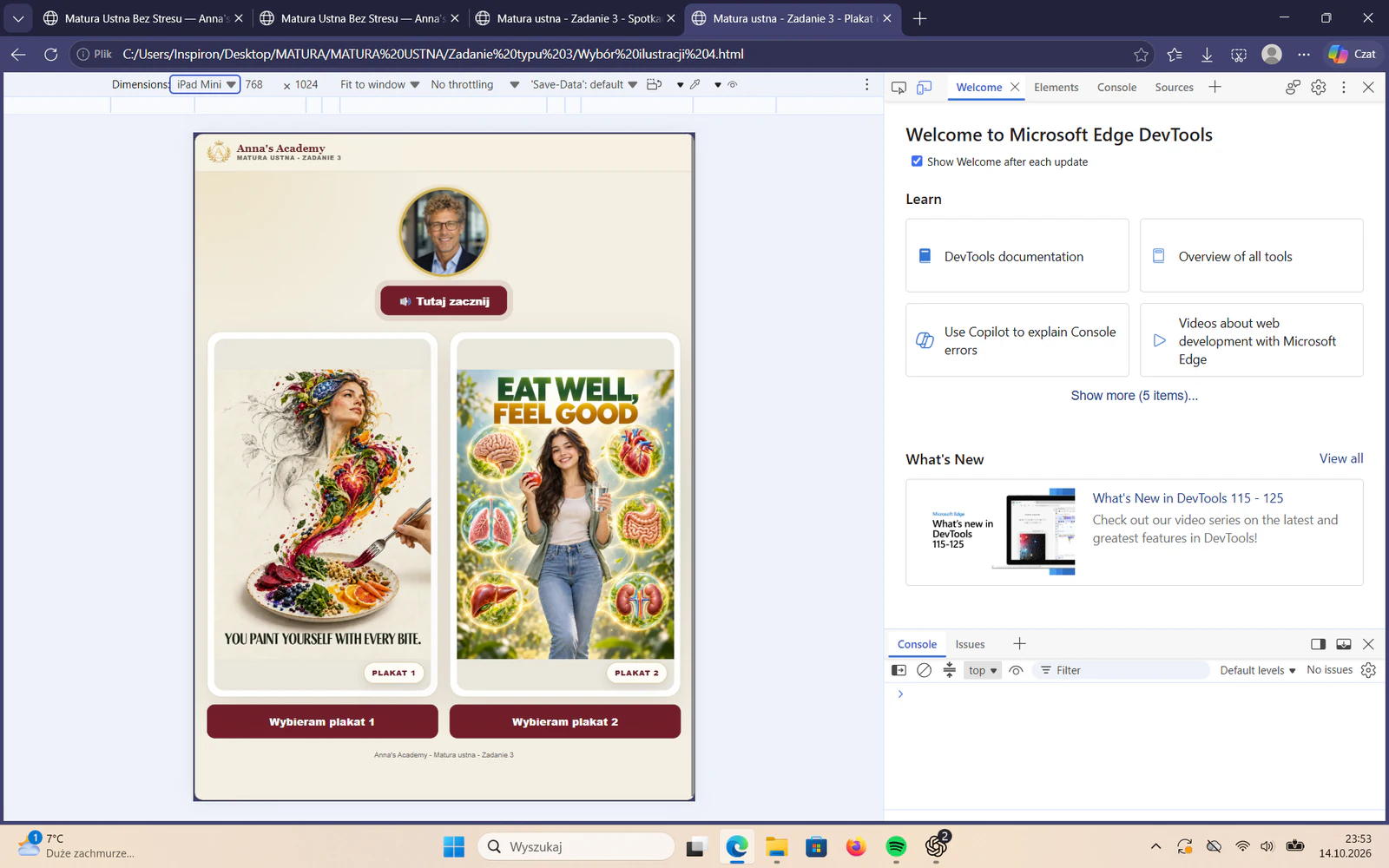Open the top JavaScript context dropdown
Viewport: 1389px width, 868px height.
[x=983, y=670]
